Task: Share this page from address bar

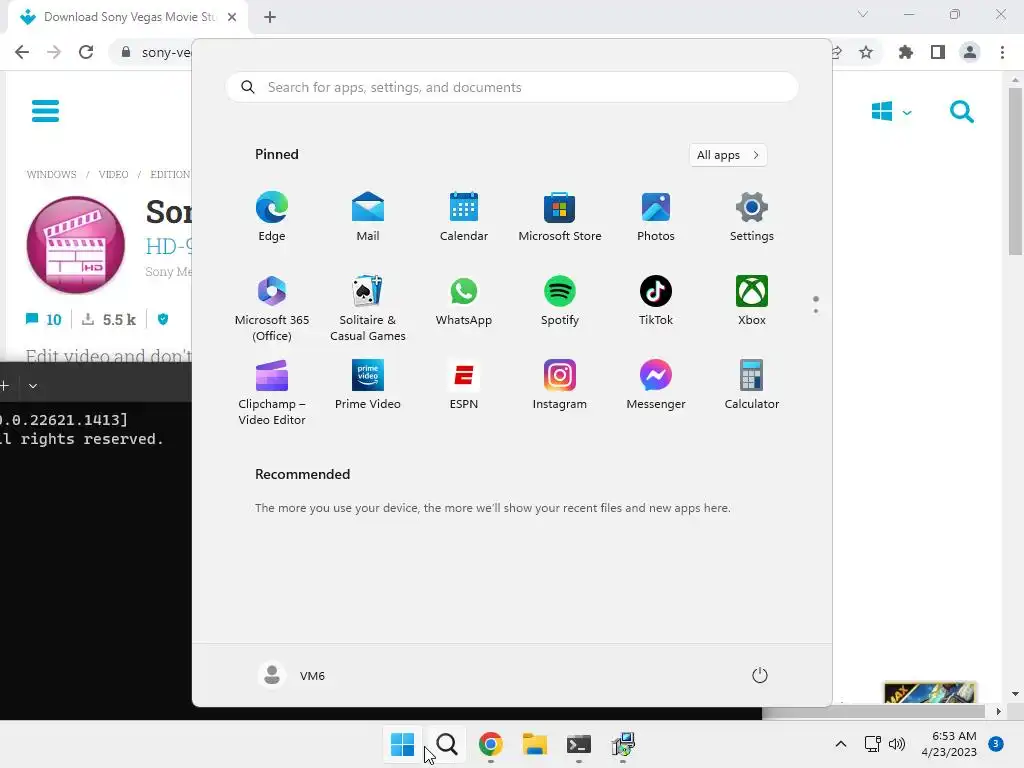Action: (837, 52)
